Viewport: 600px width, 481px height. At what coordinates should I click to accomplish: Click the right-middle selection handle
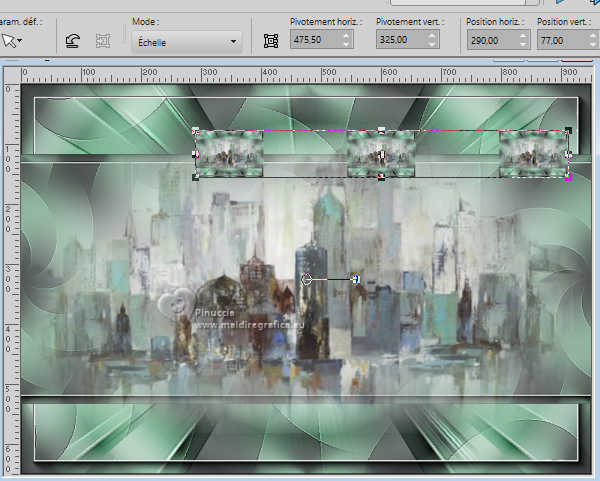coord(569,155)
